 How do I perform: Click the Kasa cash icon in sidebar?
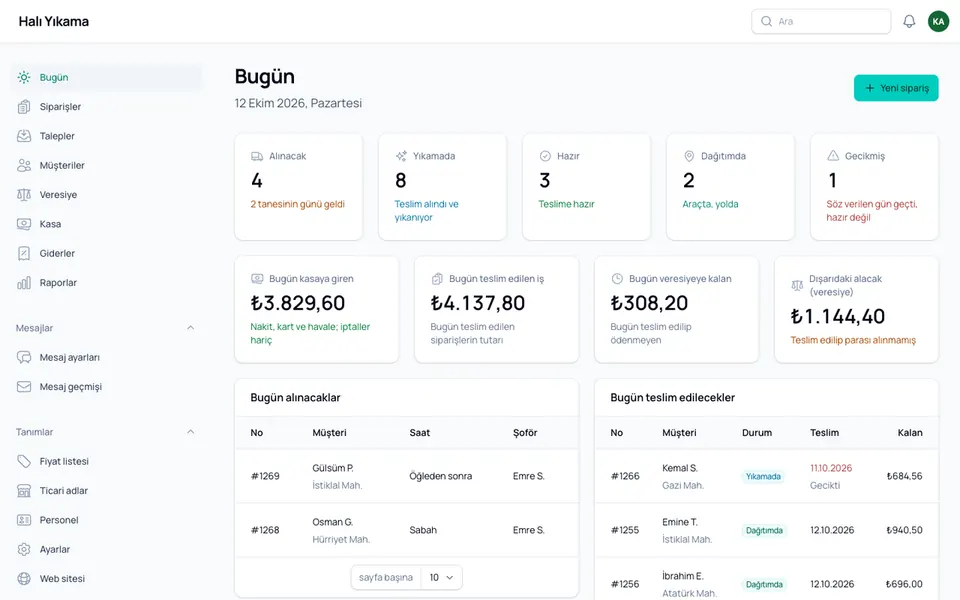click(x=24, y=224)
